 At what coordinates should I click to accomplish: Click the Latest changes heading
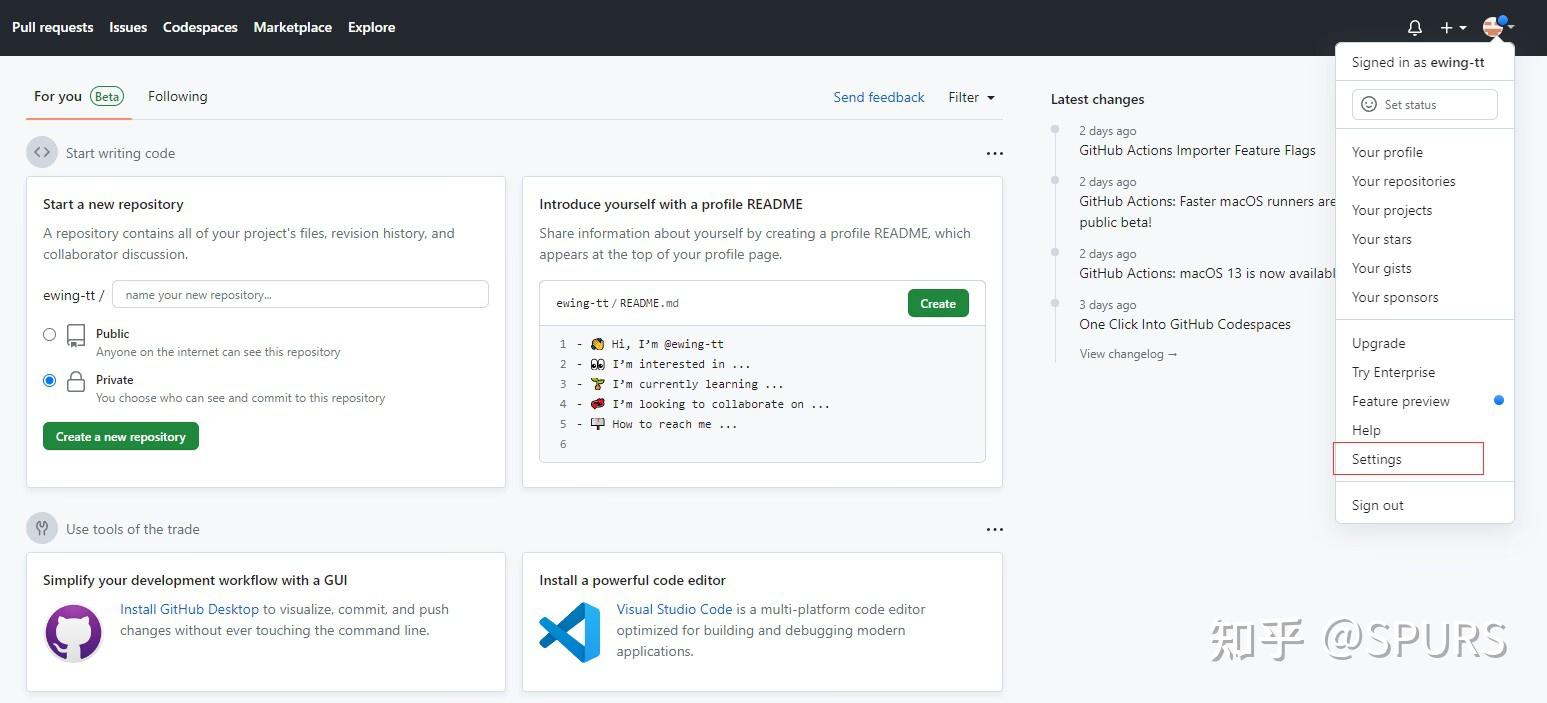pyautogui.click(x=1097, y=99)
